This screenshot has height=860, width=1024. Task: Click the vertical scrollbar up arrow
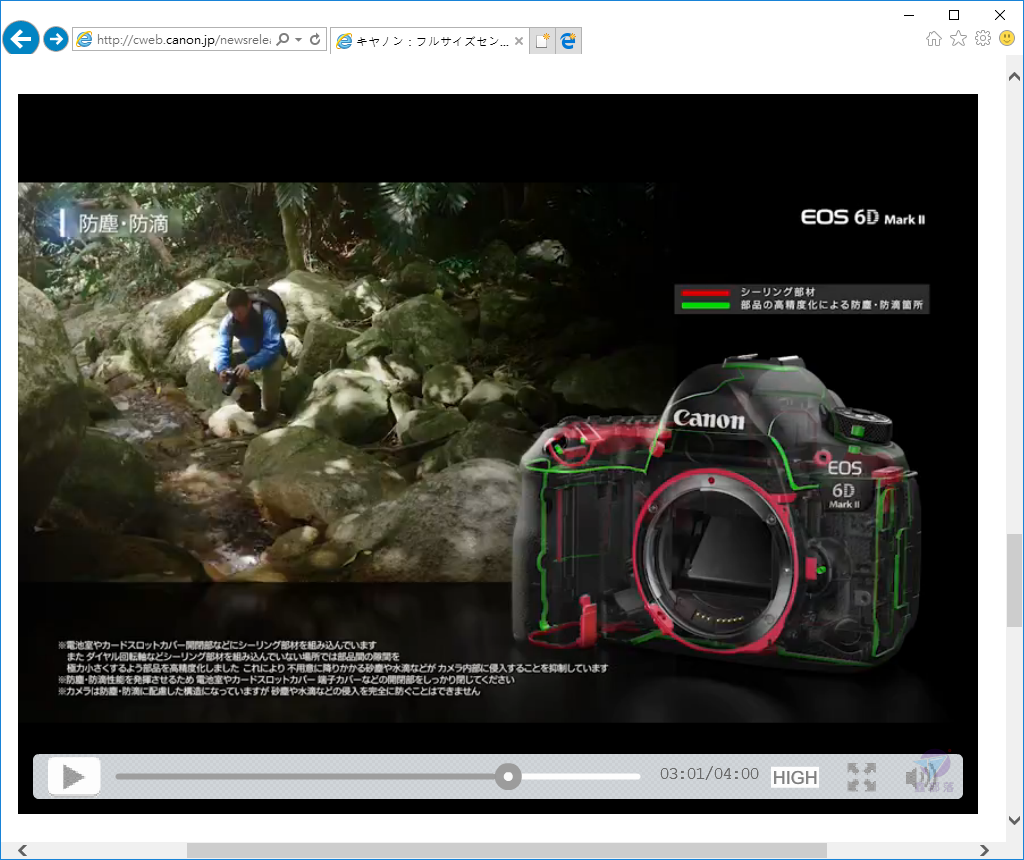[1014, 76]
